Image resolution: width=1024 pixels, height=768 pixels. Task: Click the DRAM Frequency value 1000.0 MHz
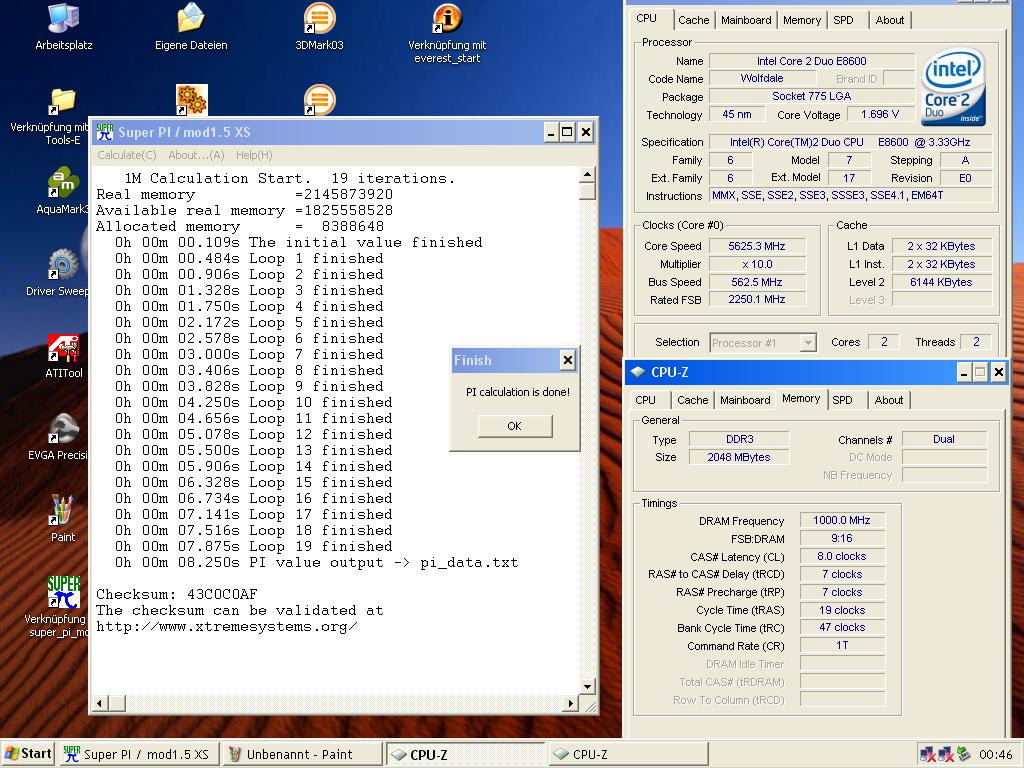pyautogui.click(x=842, y=520)
